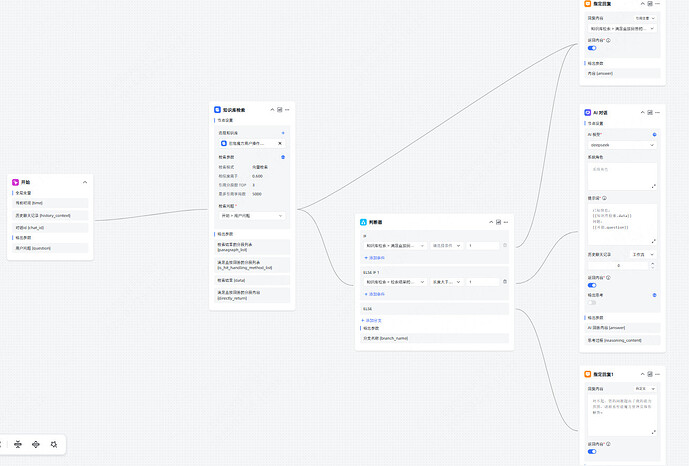Delete the ELSE IF 1 condition

tap(504, 282)
